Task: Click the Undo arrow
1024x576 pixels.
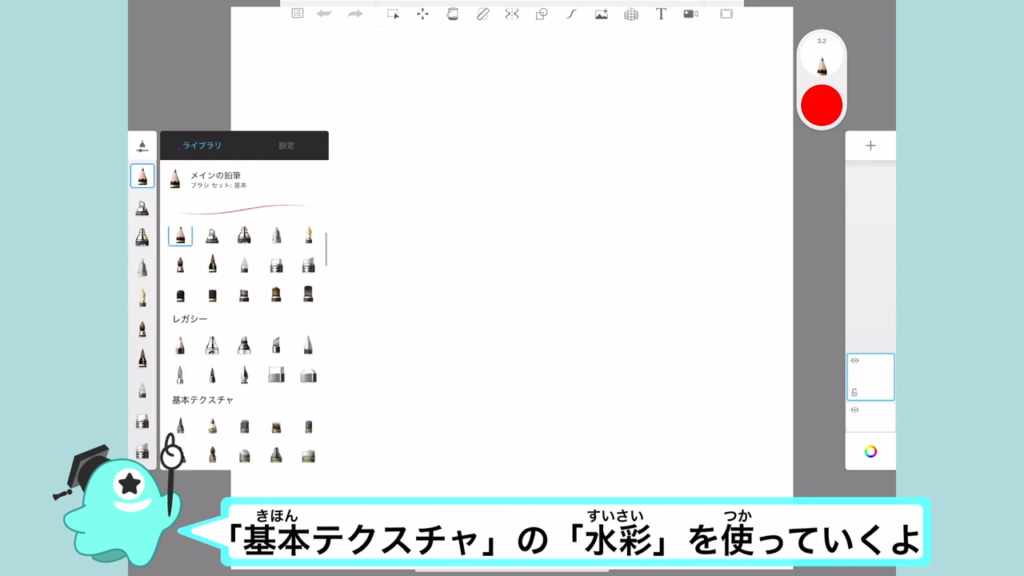Action: coord(325,14)
